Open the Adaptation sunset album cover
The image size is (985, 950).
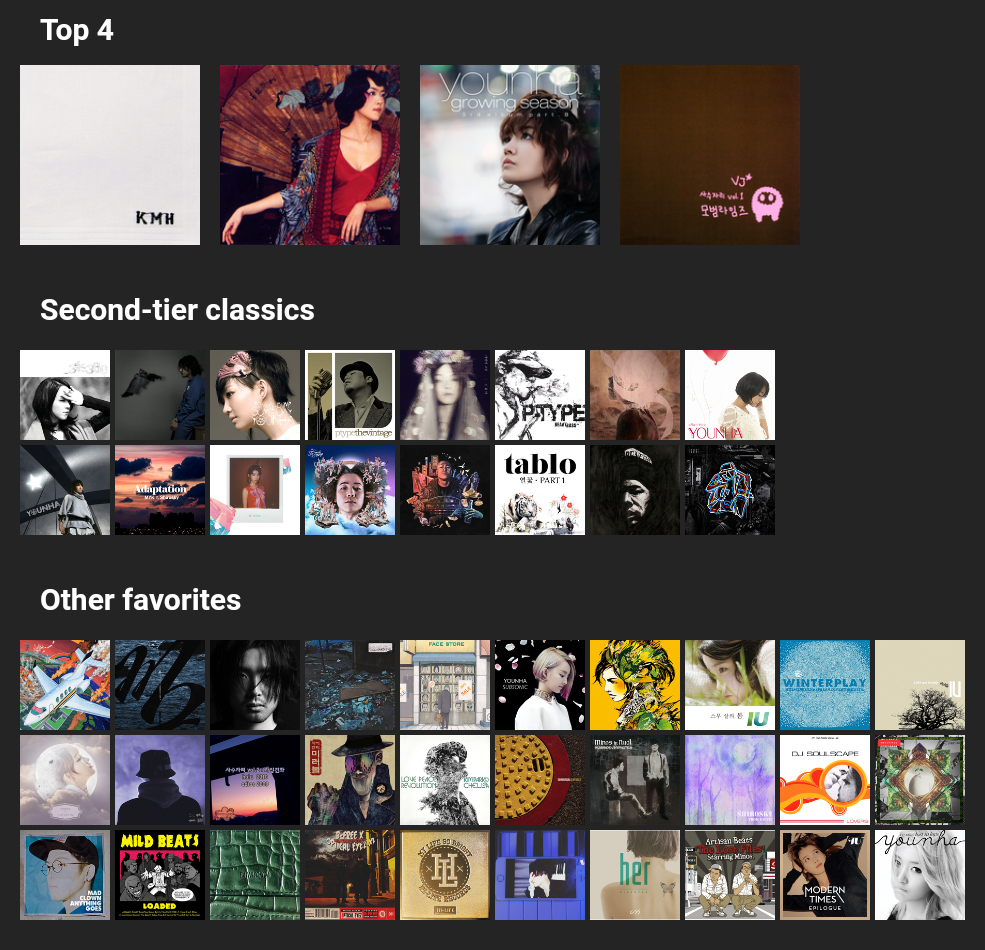pos(160,490)
